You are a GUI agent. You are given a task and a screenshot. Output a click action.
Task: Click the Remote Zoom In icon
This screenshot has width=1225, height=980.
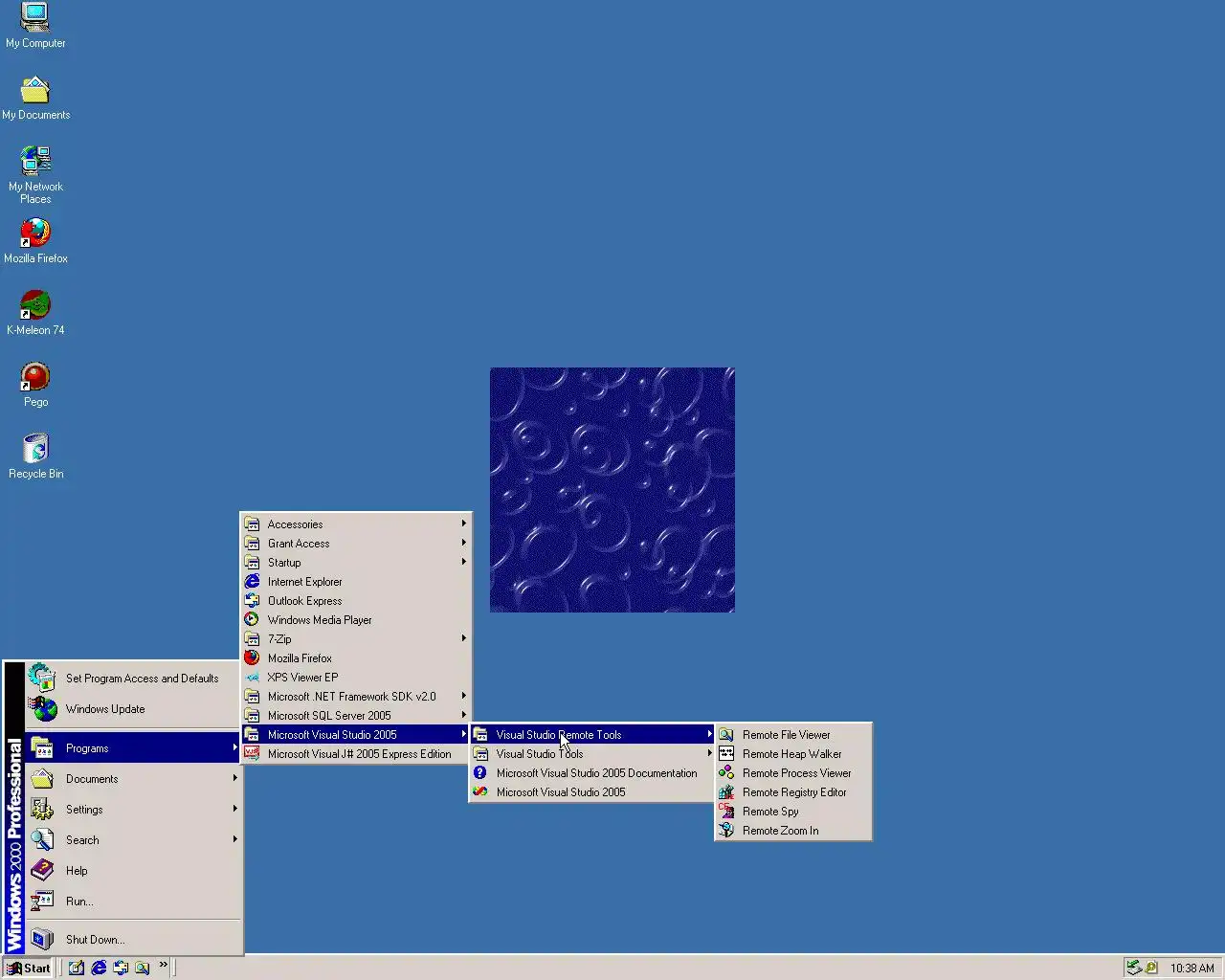click(726, 831)
